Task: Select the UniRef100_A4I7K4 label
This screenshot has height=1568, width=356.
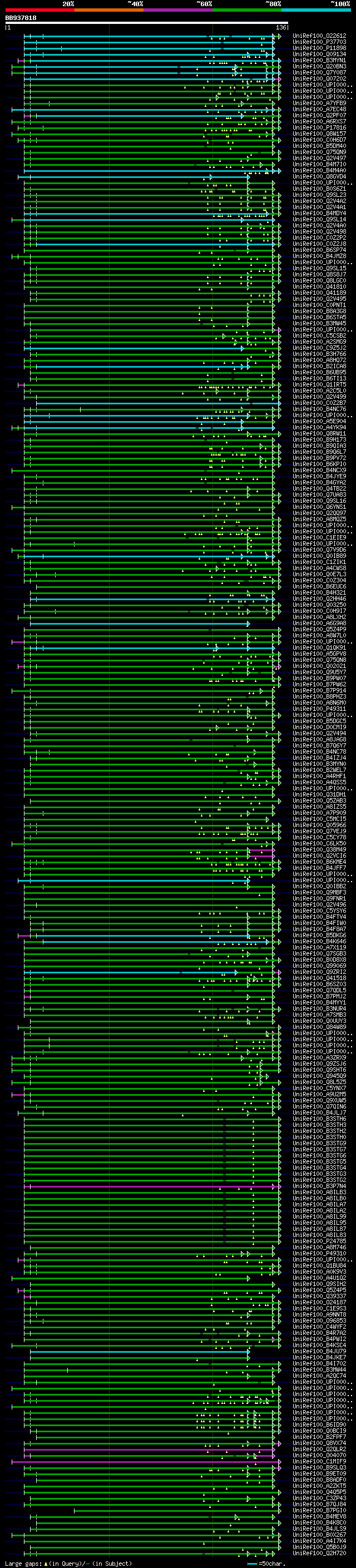Action: [319, 1542]
